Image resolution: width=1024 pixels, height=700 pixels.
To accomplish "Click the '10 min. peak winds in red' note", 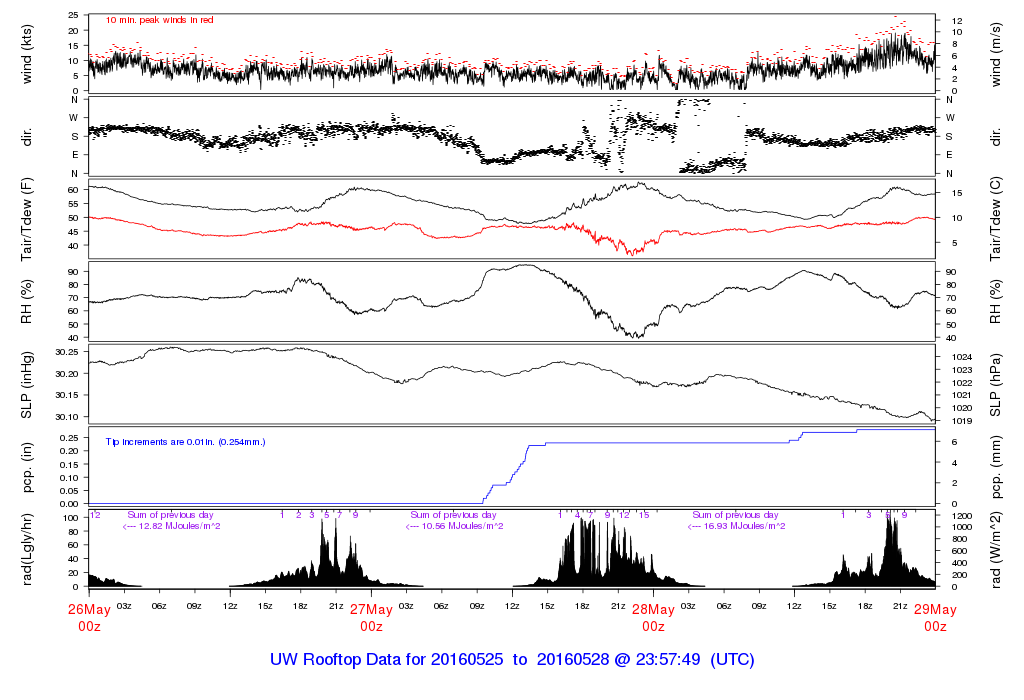I will pyautogui.click(x=159, y=20).
